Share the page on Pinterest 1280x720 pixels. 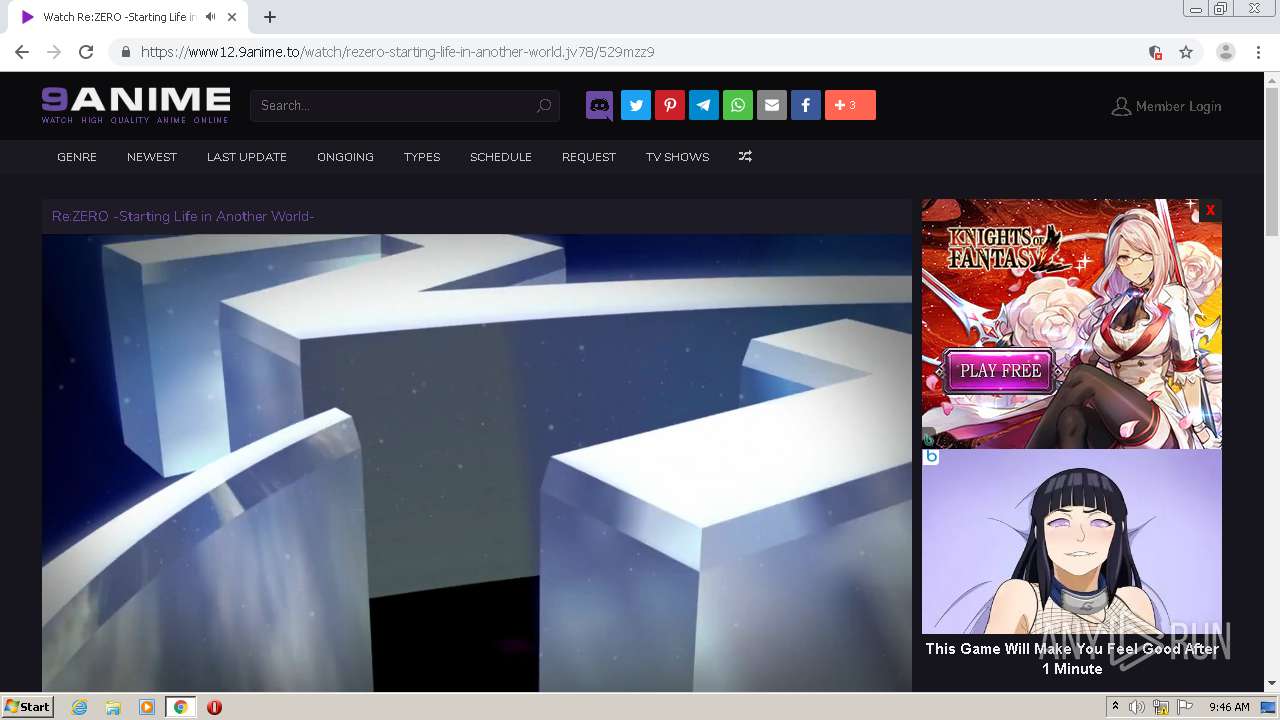pos(670,105)
